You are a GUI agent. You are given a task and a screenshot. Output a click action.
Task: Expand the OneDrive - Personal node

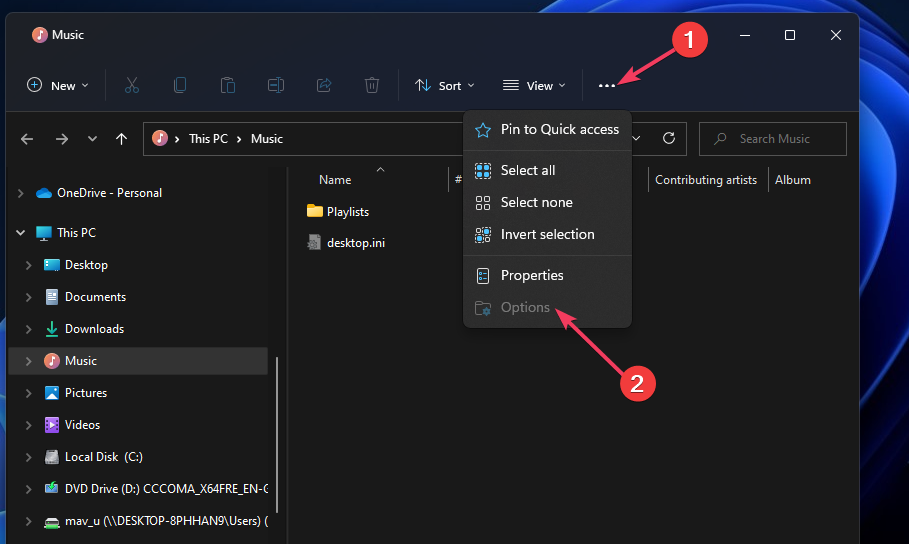point(21,193)
